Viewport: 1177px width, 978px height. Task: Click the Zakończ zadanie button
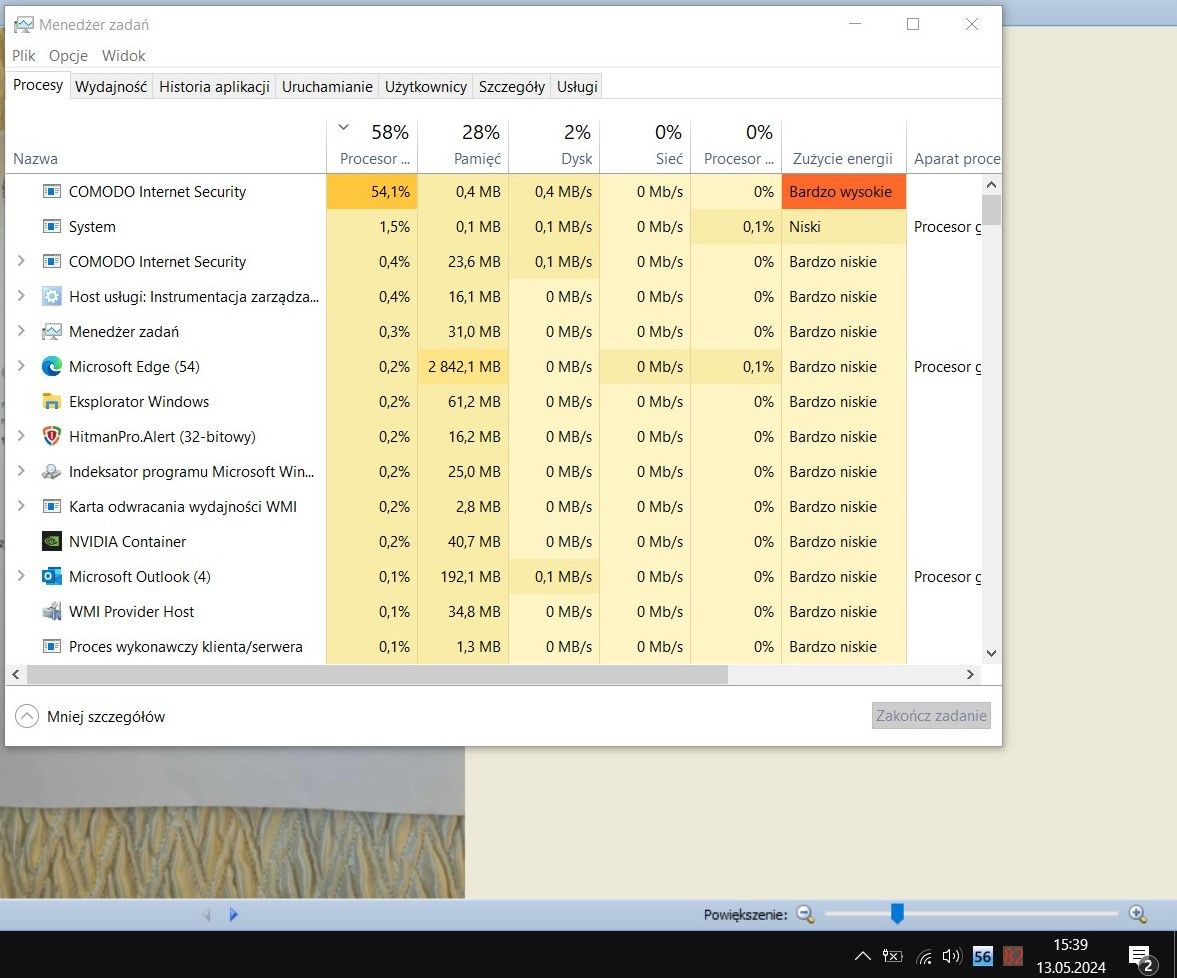(x=931, y=715)
